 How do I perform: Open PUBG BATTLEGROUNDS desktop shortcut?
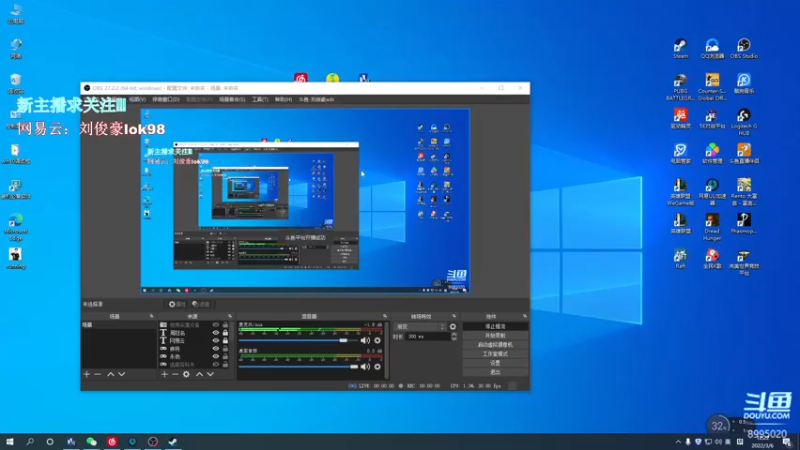680,87
